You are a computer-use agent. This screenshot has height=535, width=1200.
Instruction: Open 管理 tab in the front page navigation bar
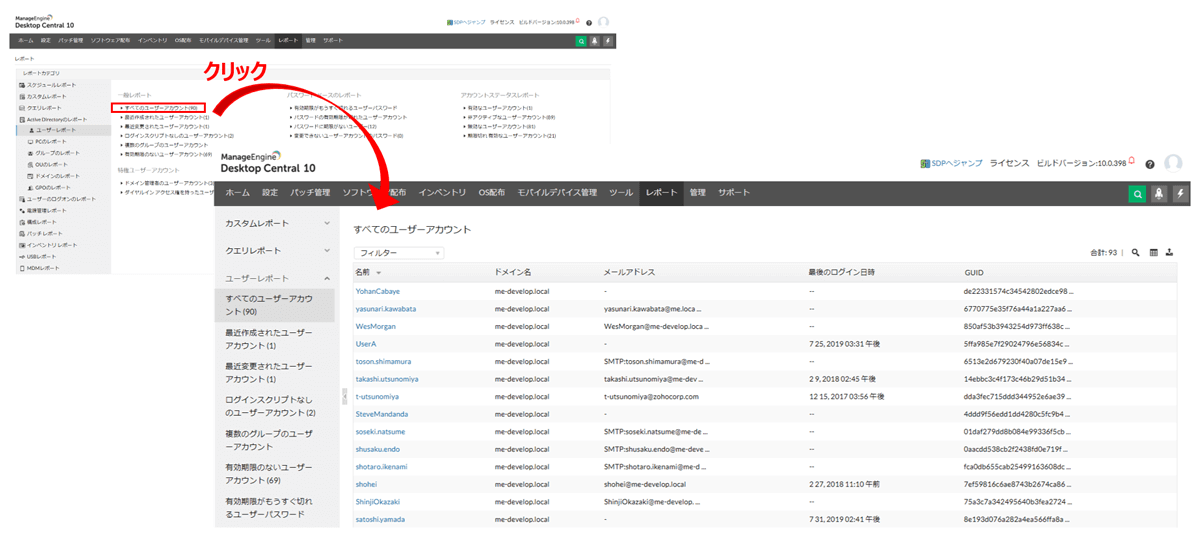coord(697,193)
